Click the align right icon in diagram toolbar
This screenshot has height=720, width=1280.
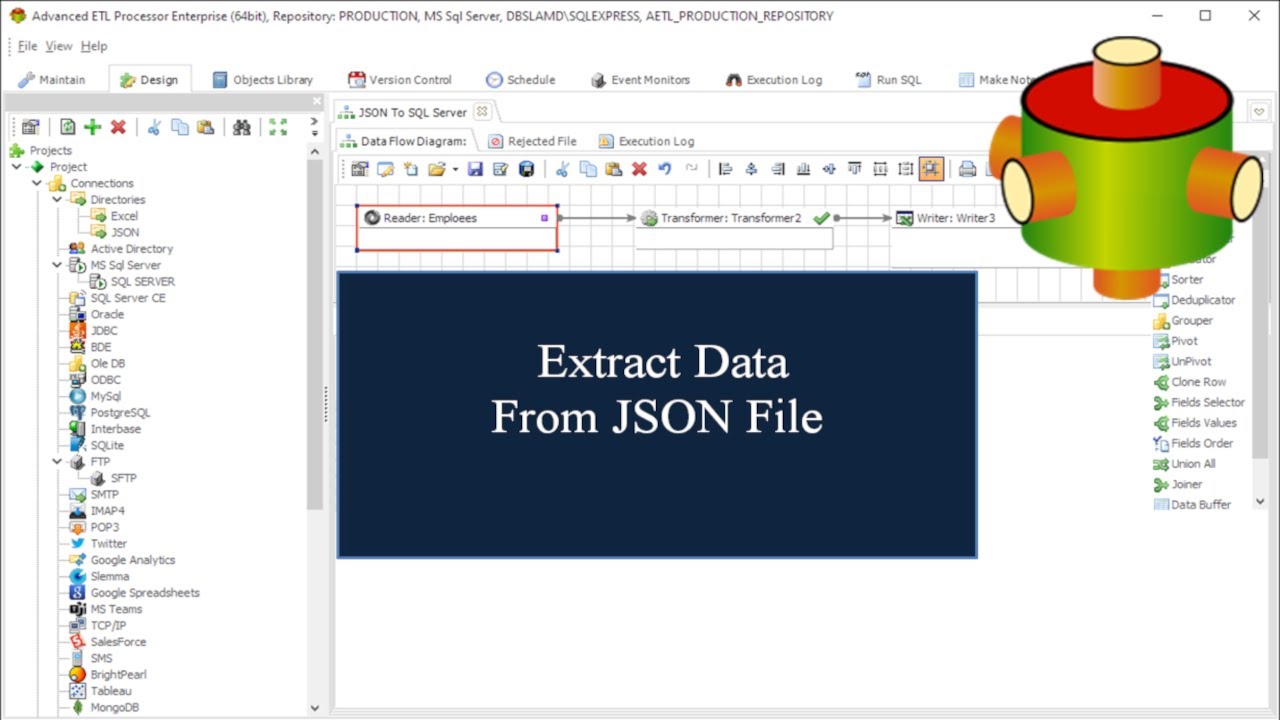pyautogui.click(x=778, y=169)
